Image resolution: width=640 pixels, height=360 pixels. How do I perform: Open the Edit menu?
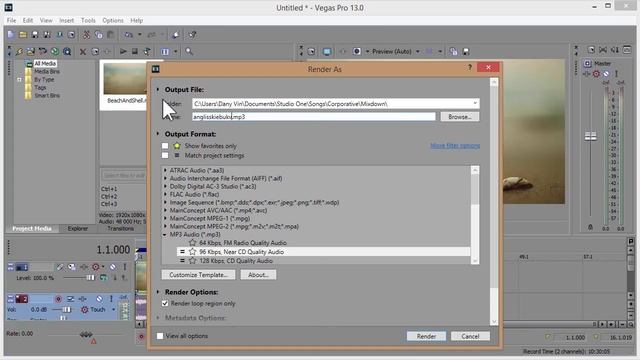(28, 20)
